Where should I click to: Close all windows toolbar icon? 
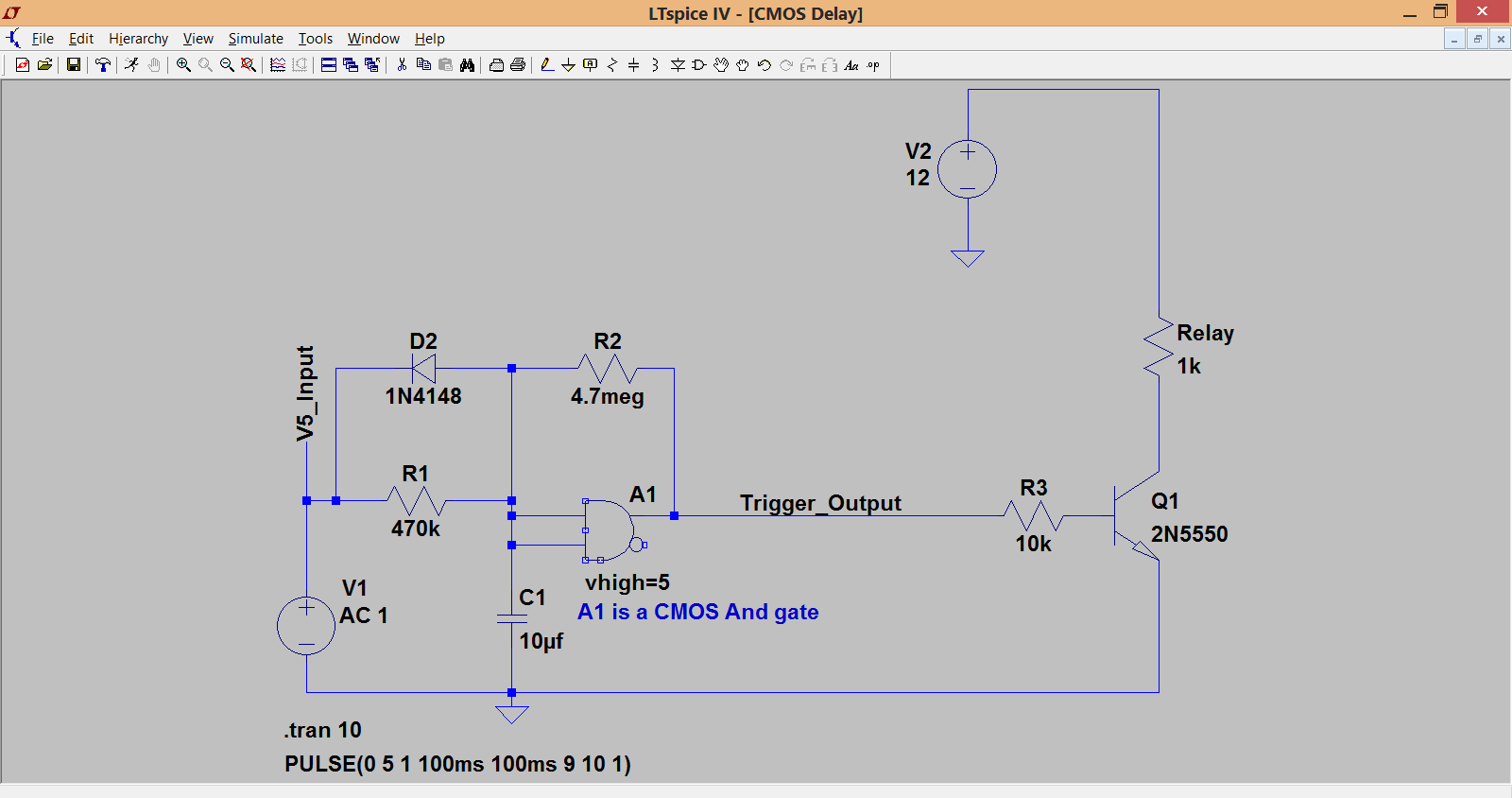372,65
